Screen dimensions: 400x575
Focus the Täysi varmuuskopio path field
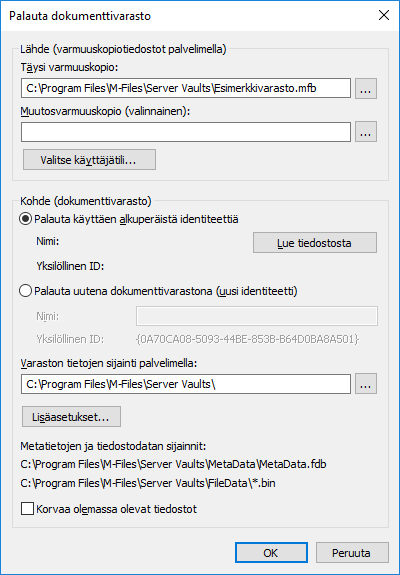pos(186,88)
